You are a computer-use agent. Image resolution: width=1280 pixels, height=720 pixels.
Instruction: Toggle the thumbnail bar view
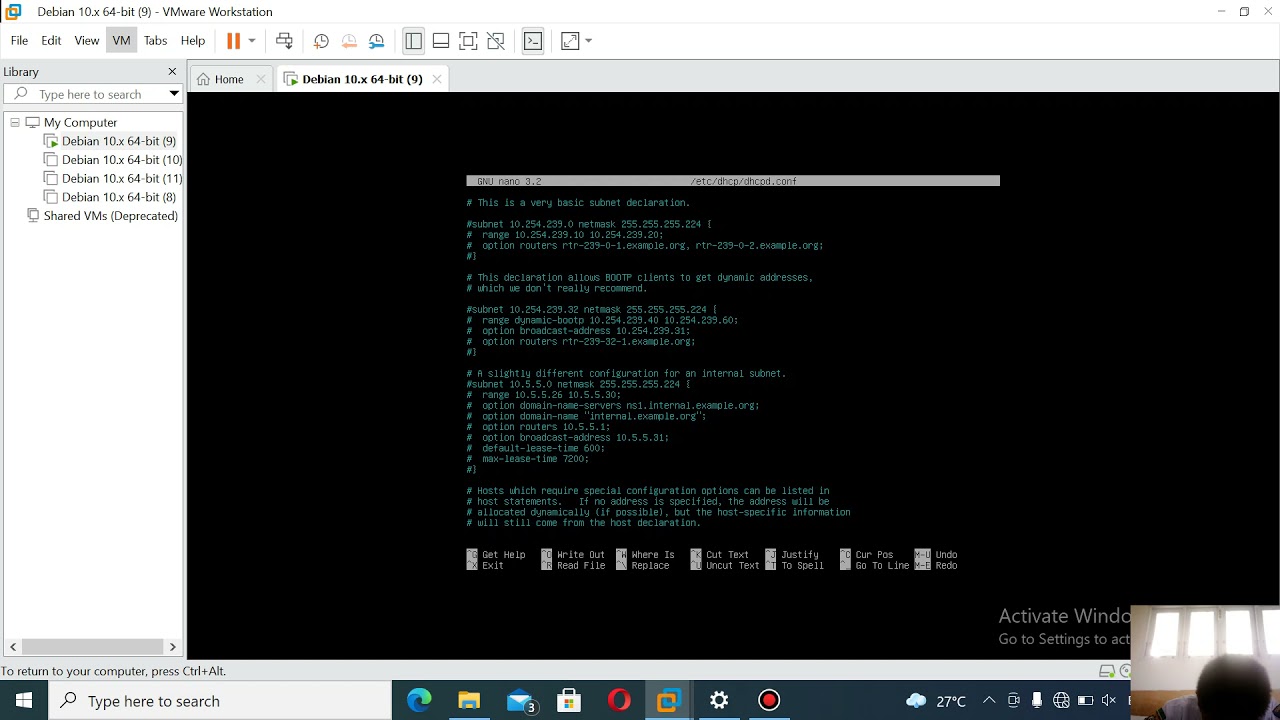click(x=441, y=41)
